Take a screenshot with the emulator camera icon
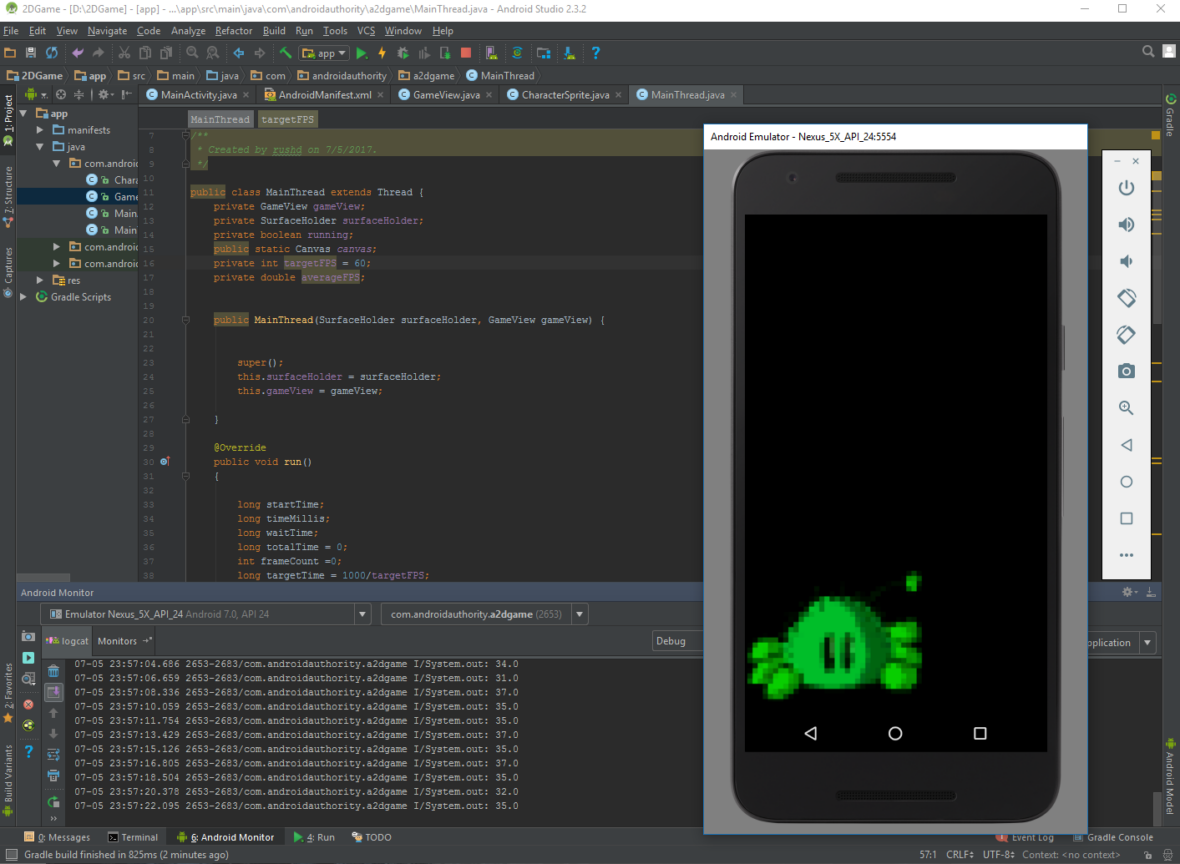 [1126, 370]
